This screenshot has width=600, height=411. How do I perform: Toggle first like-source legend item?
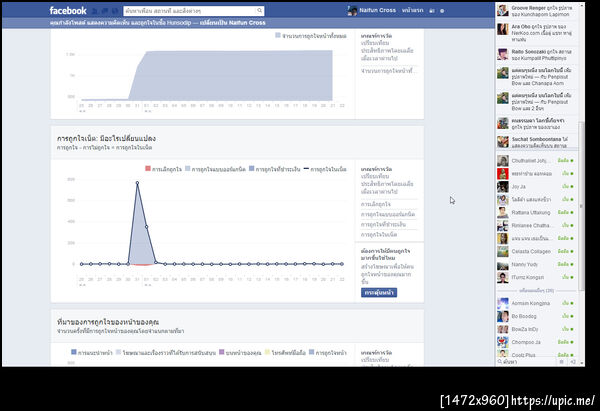click(x=91, y=352)
